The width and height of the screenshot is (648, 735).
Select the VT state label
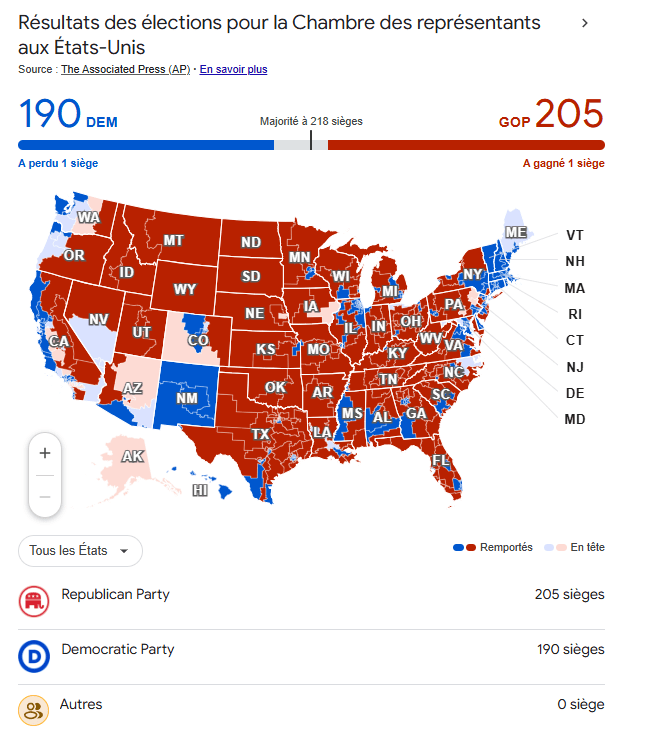pos(574,235)
